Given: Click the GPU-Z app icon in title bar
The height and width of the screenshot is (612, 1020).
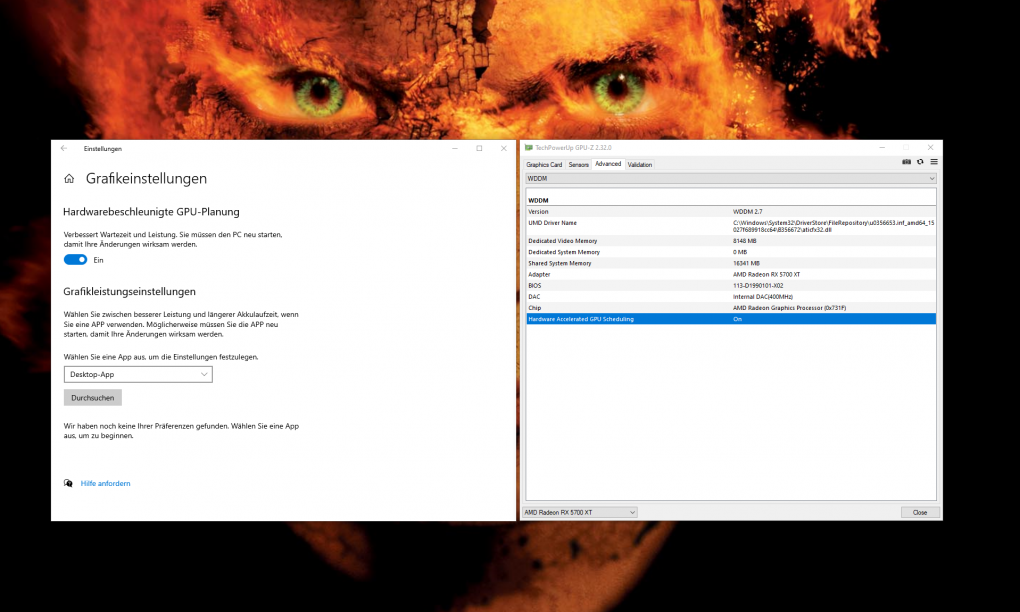Looking at the screenshot, I should pyautogui.click(x=528, y=148).
